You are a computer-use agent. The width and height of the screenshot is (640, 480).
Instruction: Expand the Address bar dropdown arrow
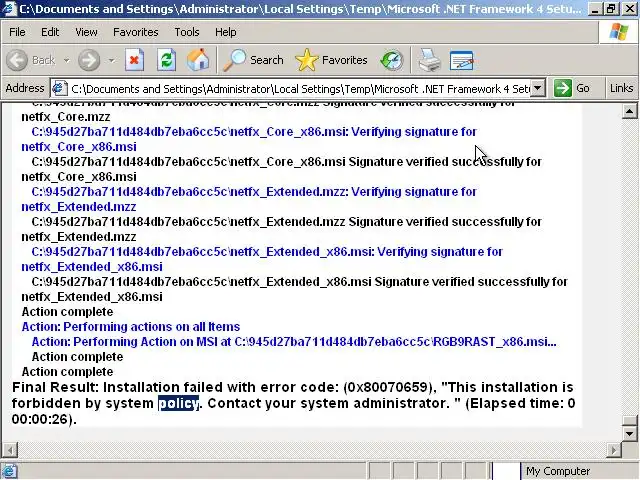point(538,88)
